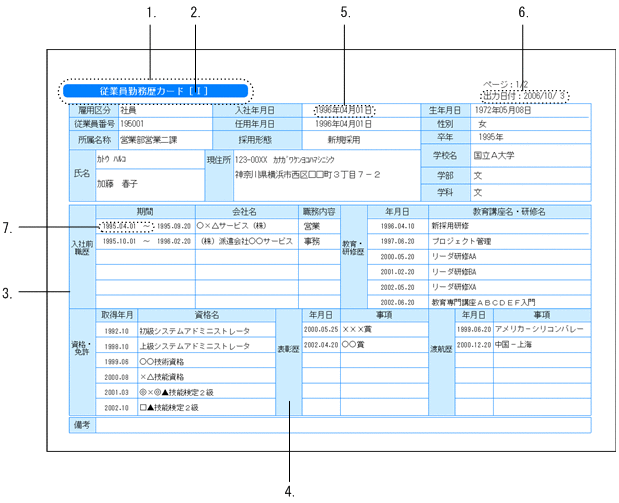Click the 任用年月日 header cell

(257, 124)
